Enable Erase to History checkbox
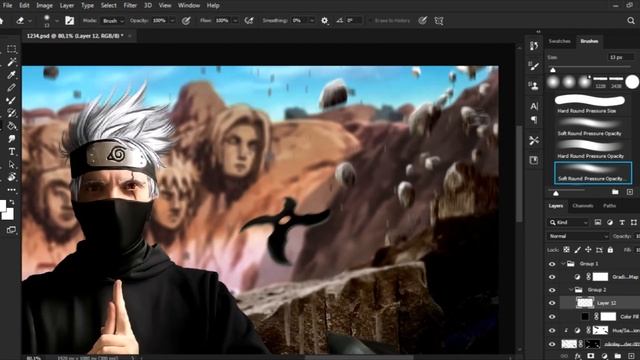The width and height of the screenshot is (640, 360). (371, 20)
